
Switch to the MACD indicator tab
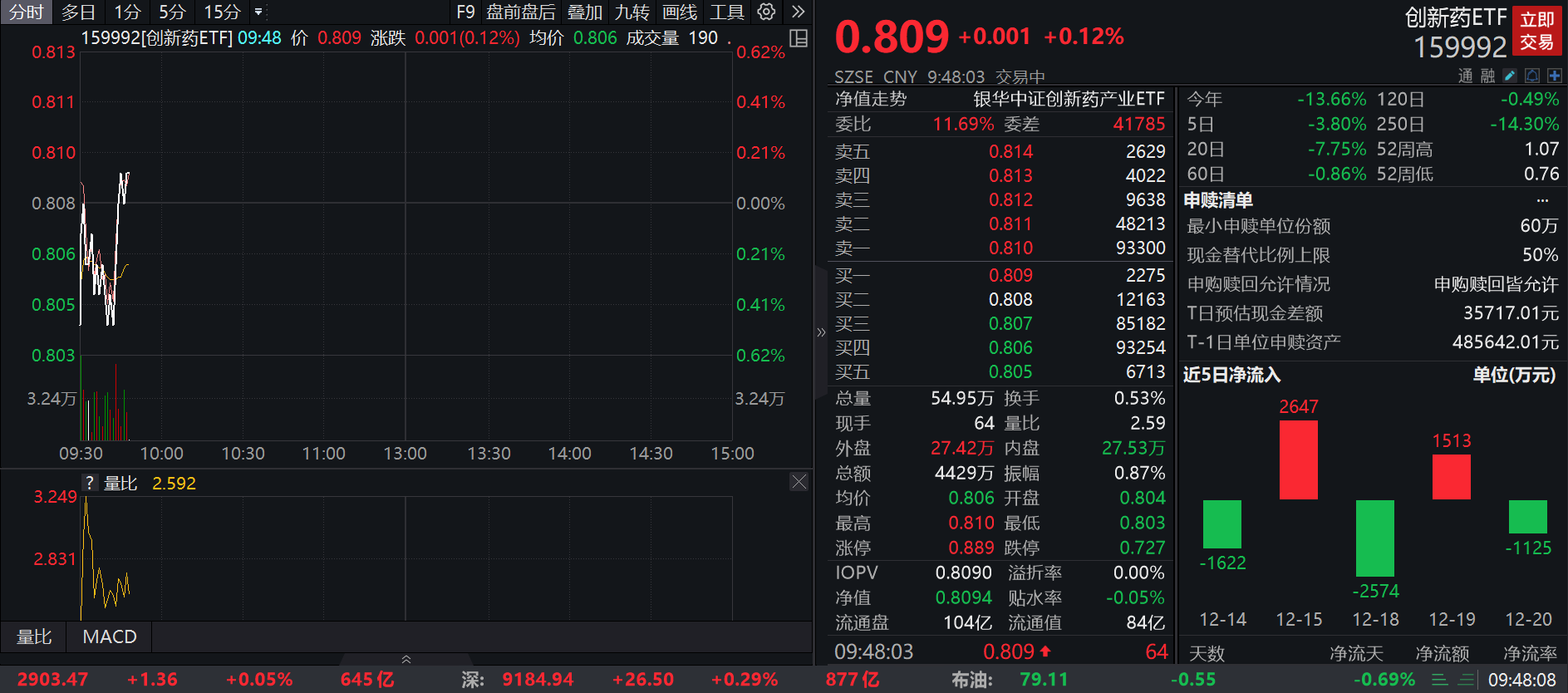point(110,636)
